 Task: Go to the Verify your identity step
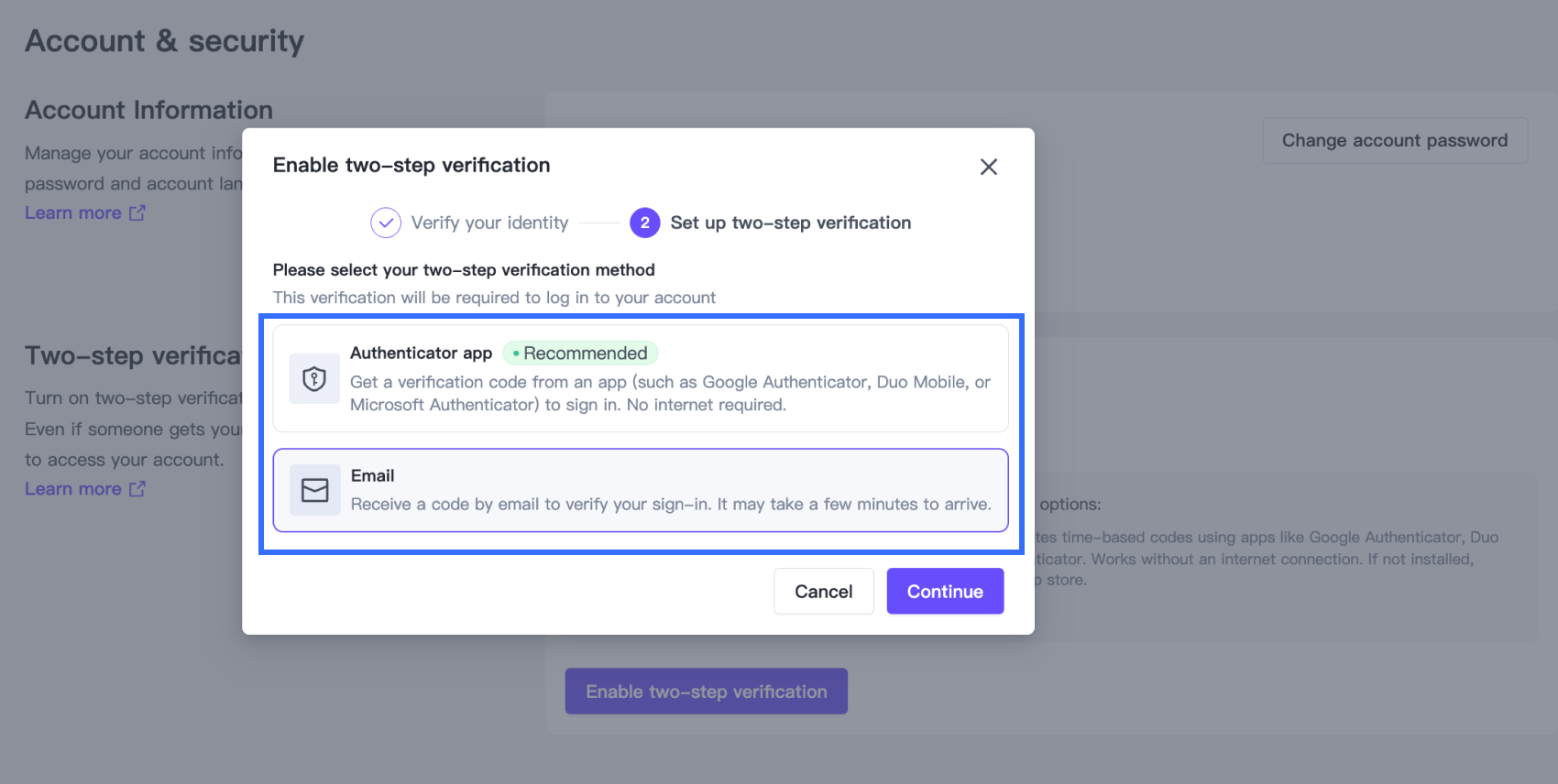tap(489, 223)
